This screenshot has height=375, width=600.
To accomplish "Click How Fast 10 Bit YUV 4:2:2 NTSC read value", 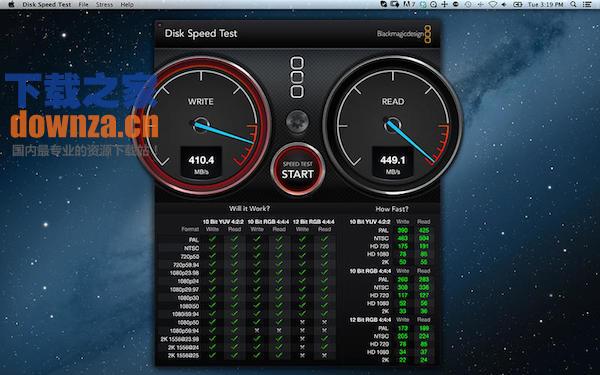I will pos(424,238).
